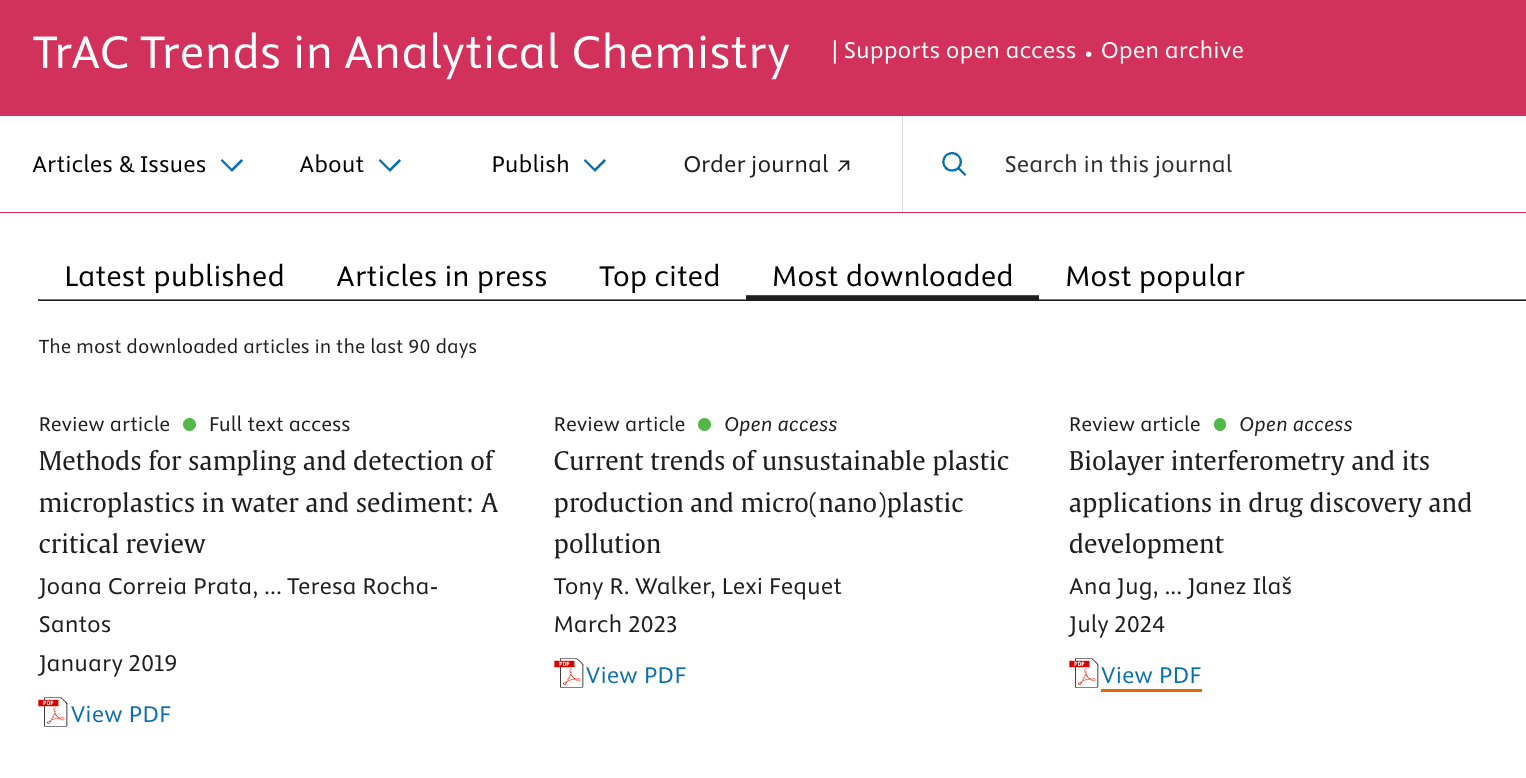Click the Supports open access link
This screenshot has width=1526, height=778.
pos(959,51)
